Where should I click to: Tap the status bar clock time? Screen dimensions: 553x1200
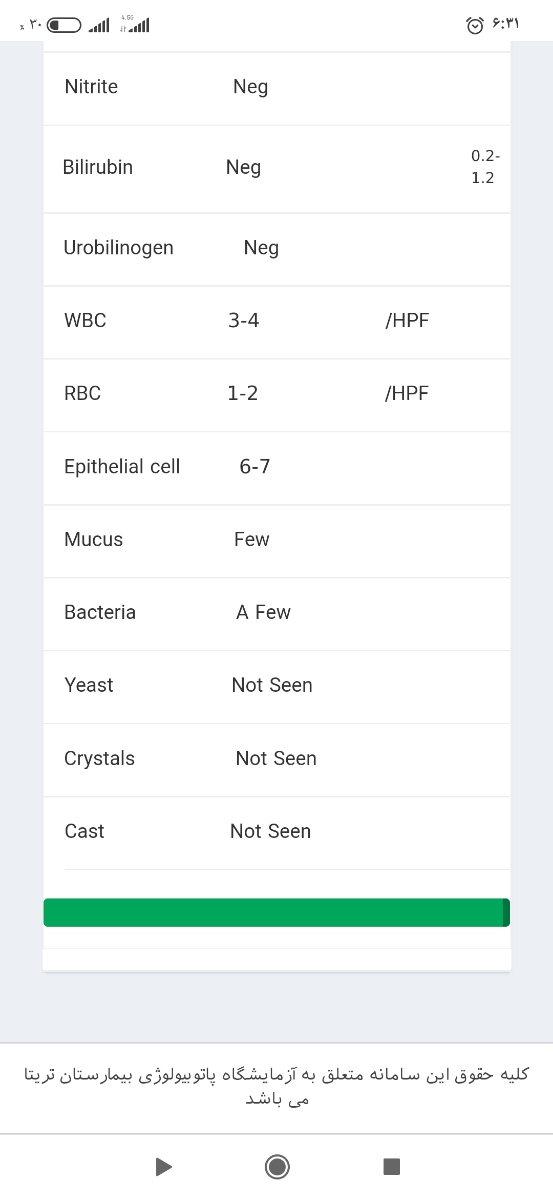tap(506, 24)
